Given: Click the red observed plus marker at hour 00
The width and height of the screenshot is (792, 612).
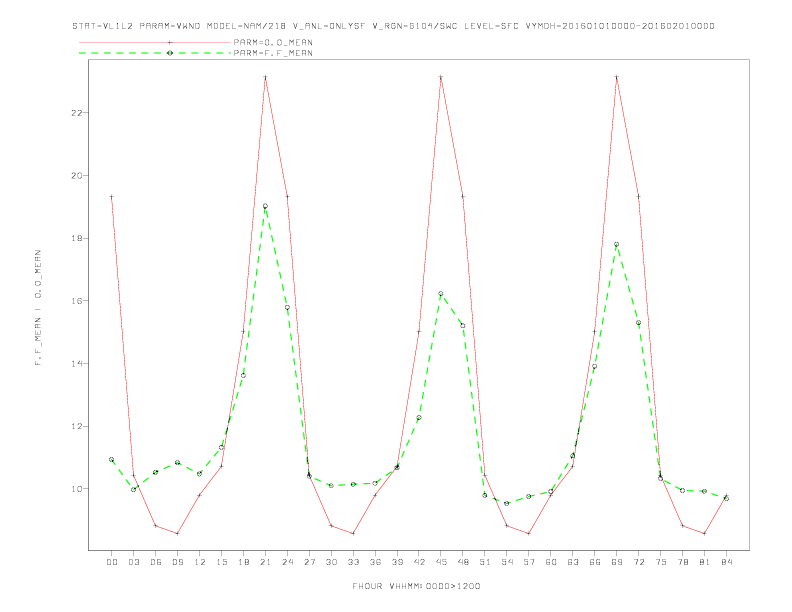Looking at the screenshot, I should coord(112,197).
